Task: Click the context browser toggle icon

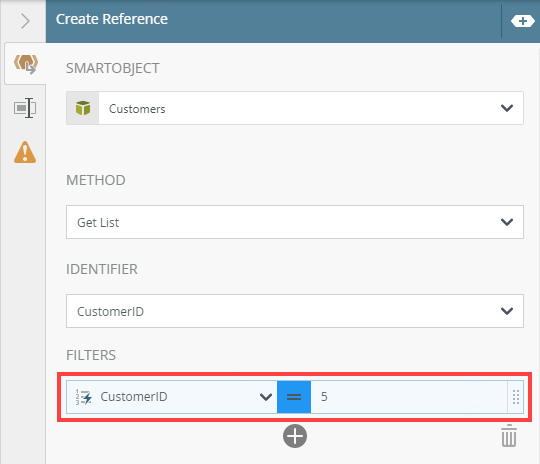Action: [522, 21]
